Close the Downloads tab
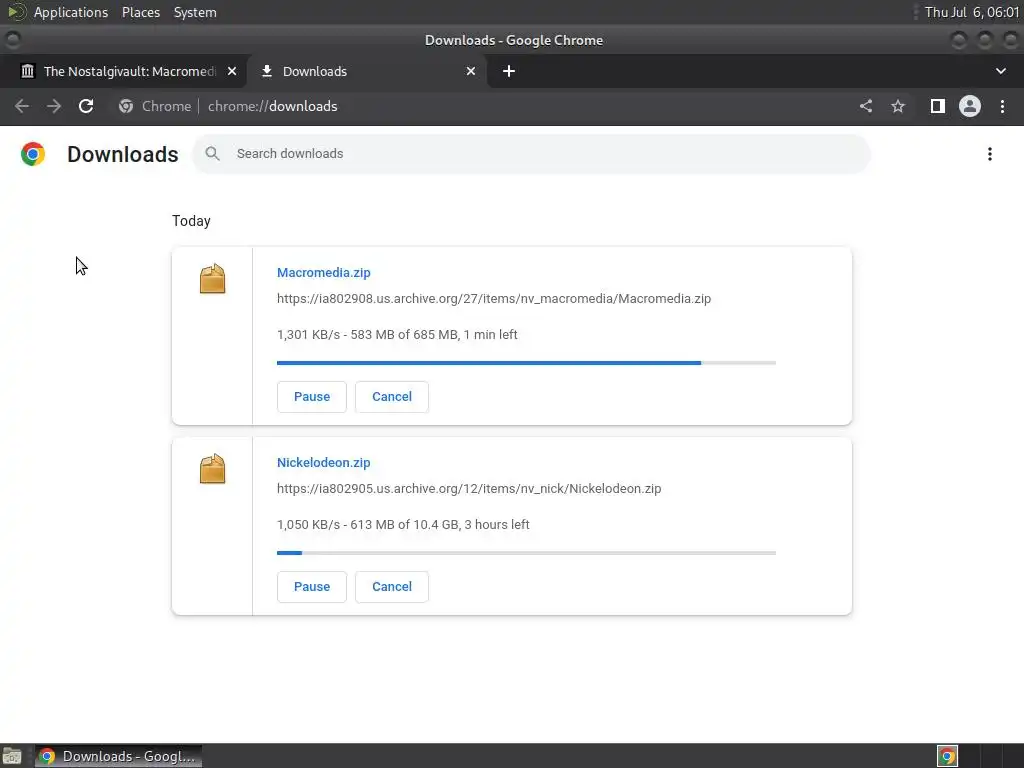Viewport: 1024px width, 768px height. pyautogui.click(x=471, y=71)
